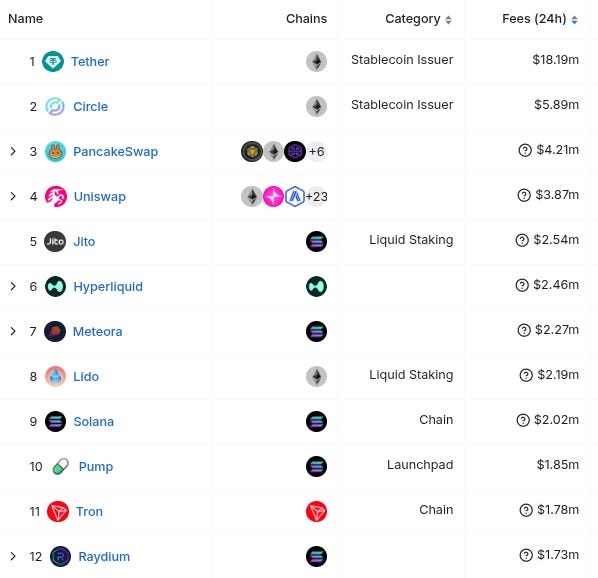Image resolution: width=598 pixels, height=578 pixels.
Task: Click the Tron chain icon in Chains column
Action: [316, 511]
